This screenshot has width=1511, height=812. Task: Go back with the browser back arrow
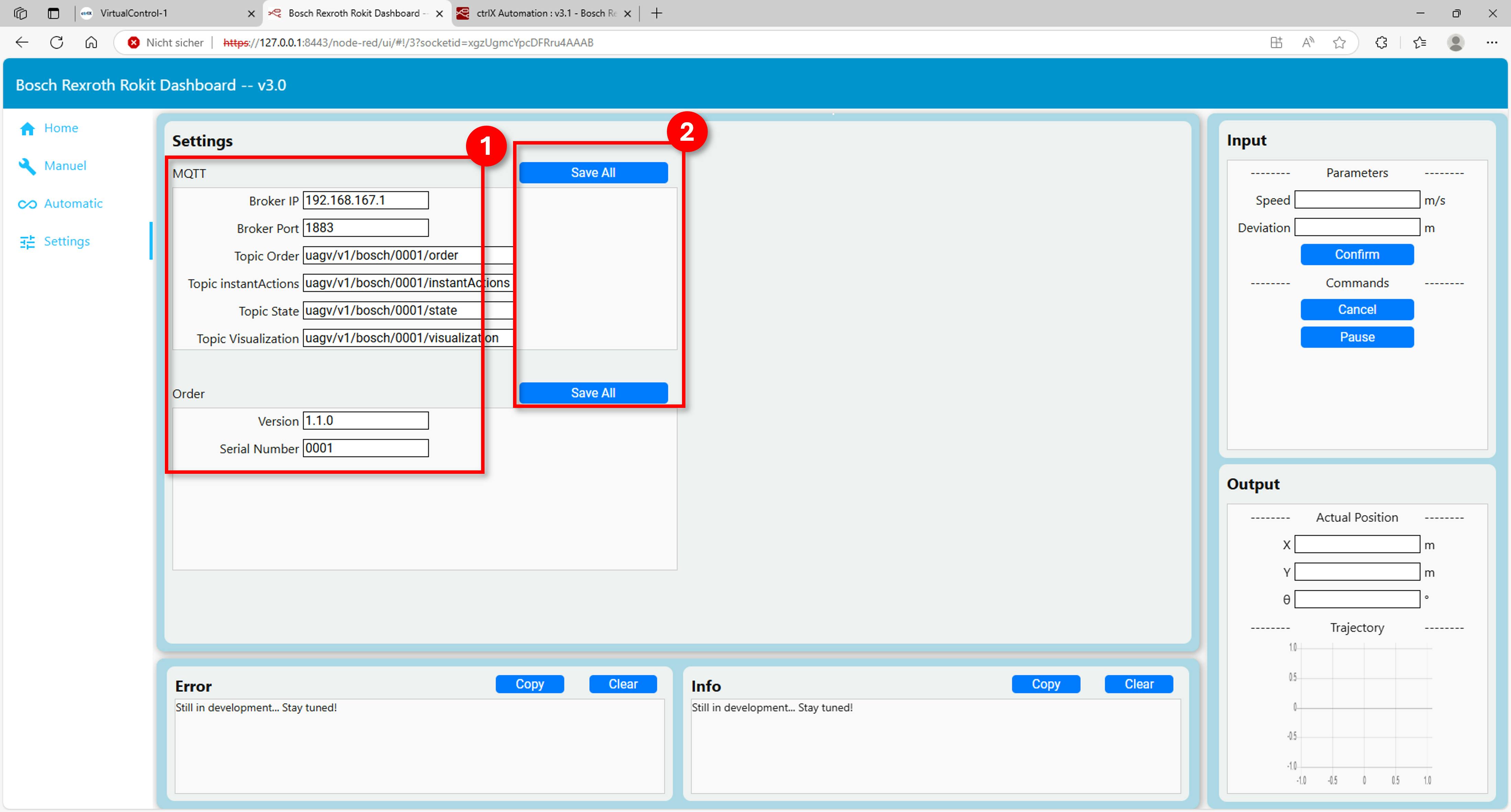[22, 42]
